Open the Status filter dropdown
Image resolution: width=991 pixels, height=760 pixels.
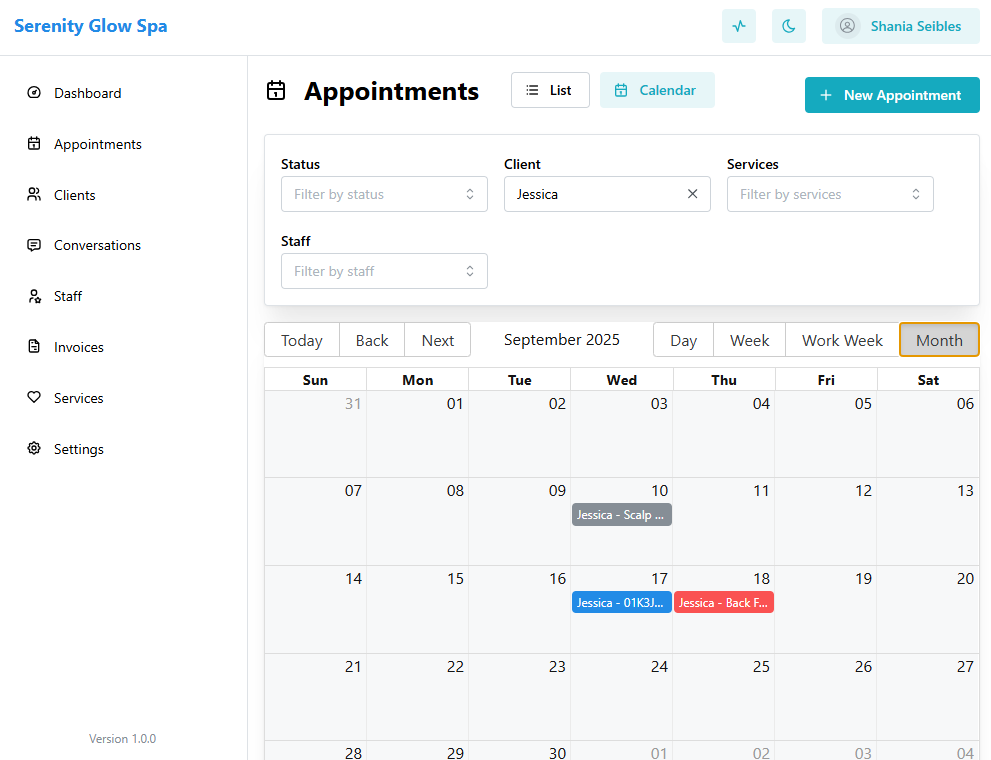pos(384,194)
